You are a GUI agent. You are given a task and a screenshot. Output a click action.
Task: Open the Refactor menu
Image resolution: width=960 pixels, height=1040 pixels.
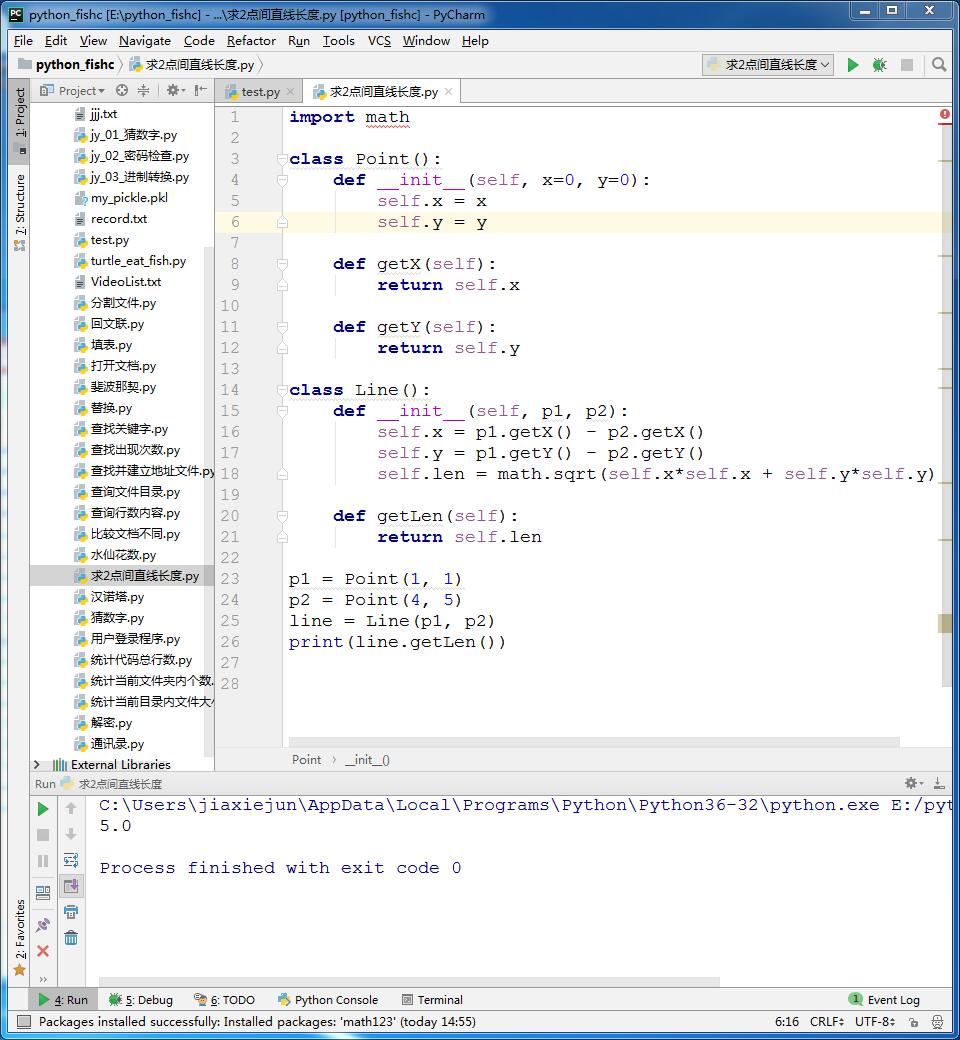tap(251, 41)
